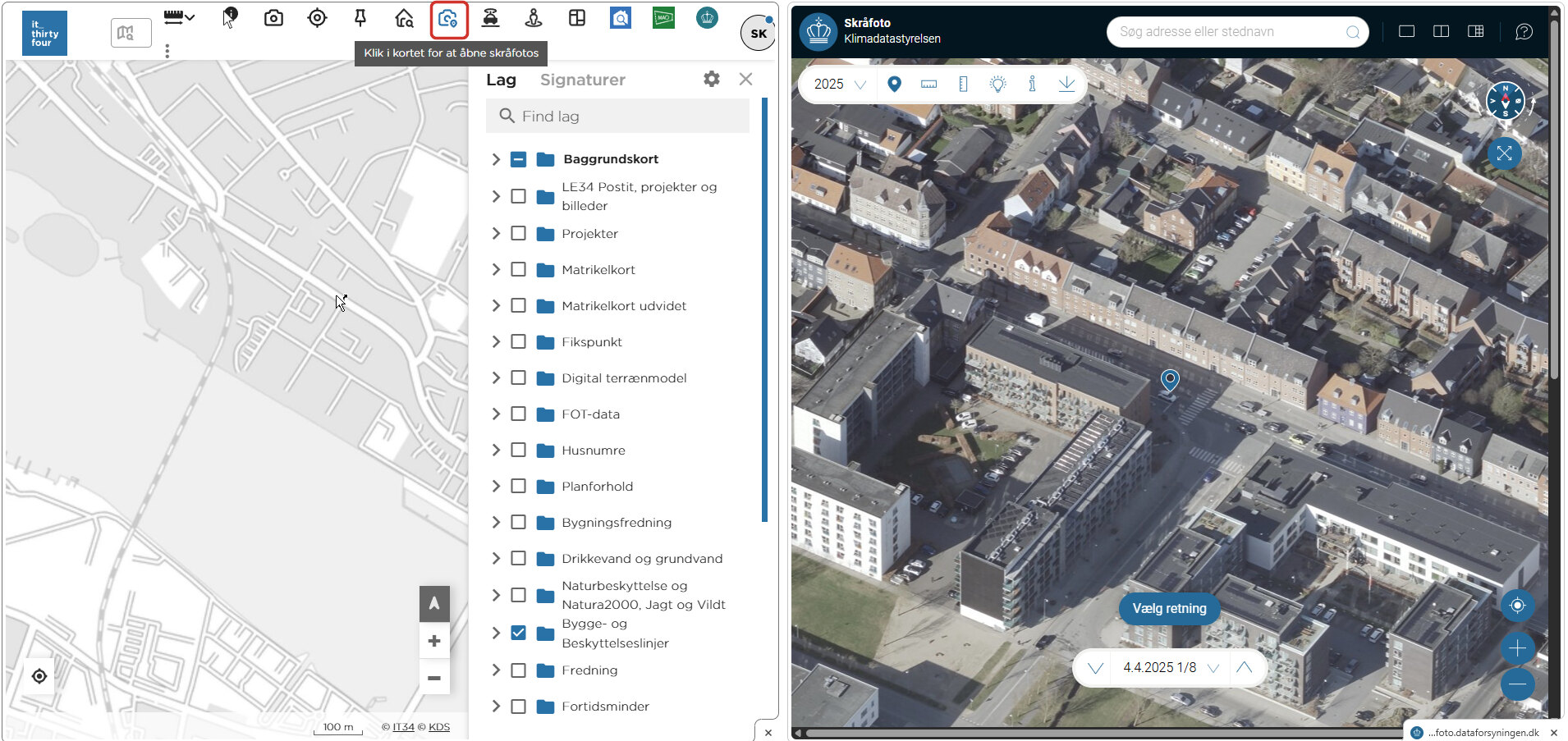Screen dimensions: 1568x741
Task: Click the Vælg retning button
Action: pos(1169,608)
